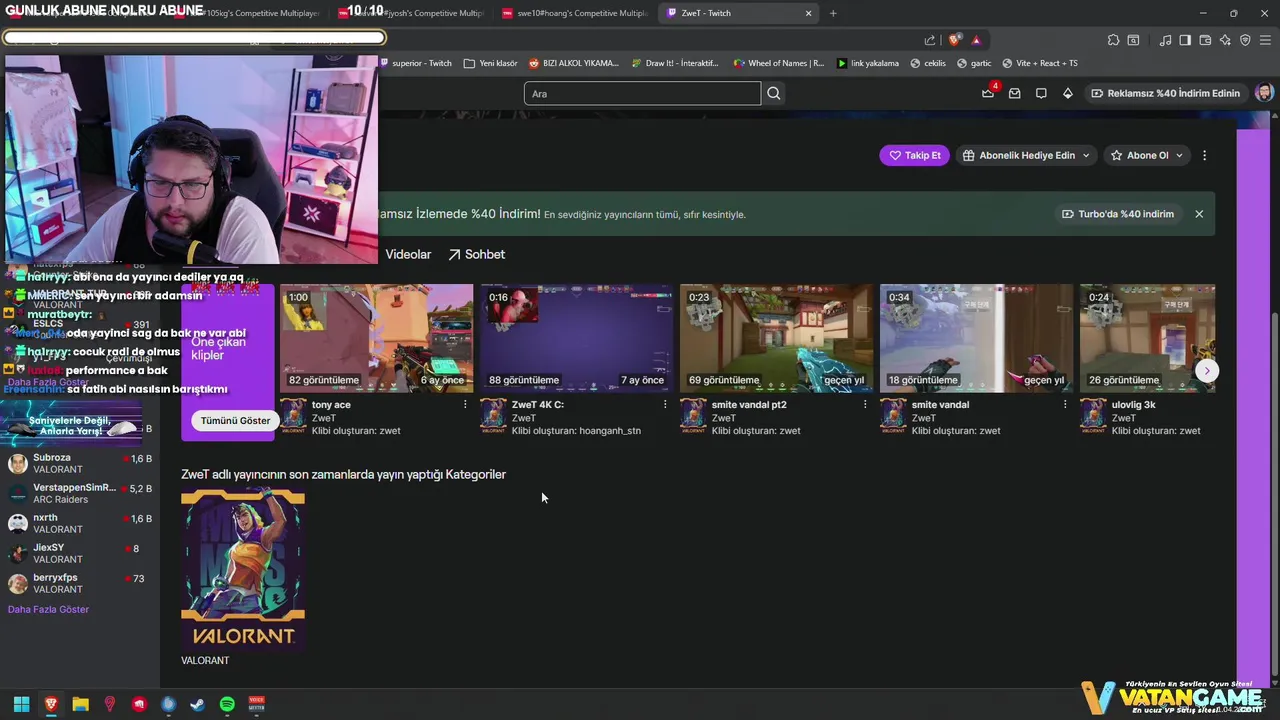Switch to the ZweT - Twitch browser tab

(736, 13)
